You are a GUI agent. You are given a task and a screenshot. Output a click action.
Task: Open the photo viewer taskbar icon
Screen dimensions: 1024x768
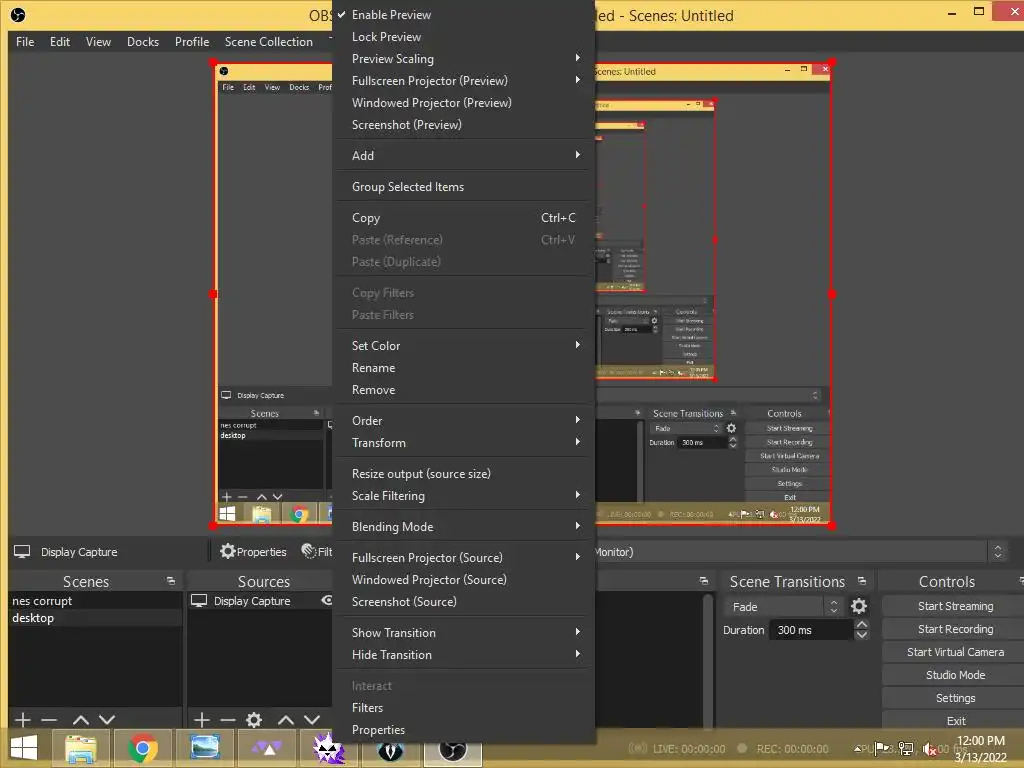pos(204,747)
